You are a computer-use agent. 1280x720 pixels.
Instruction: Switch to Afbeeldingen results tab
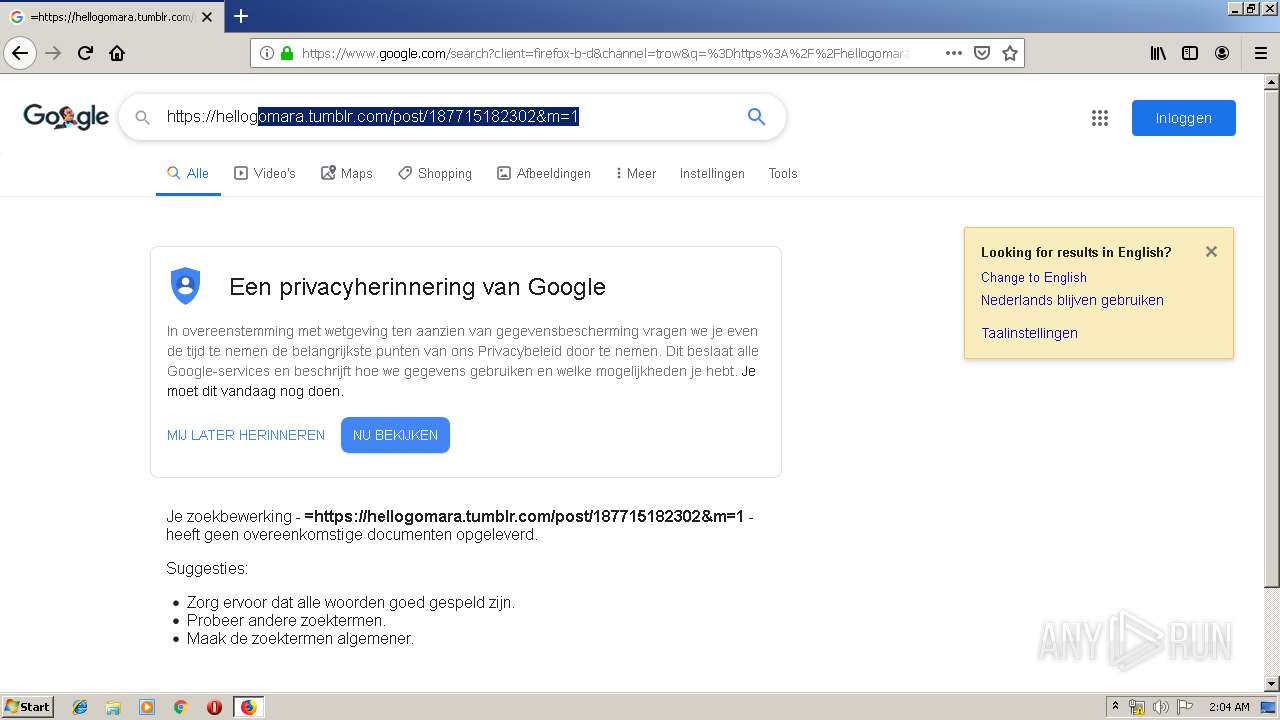coord(544,173)
